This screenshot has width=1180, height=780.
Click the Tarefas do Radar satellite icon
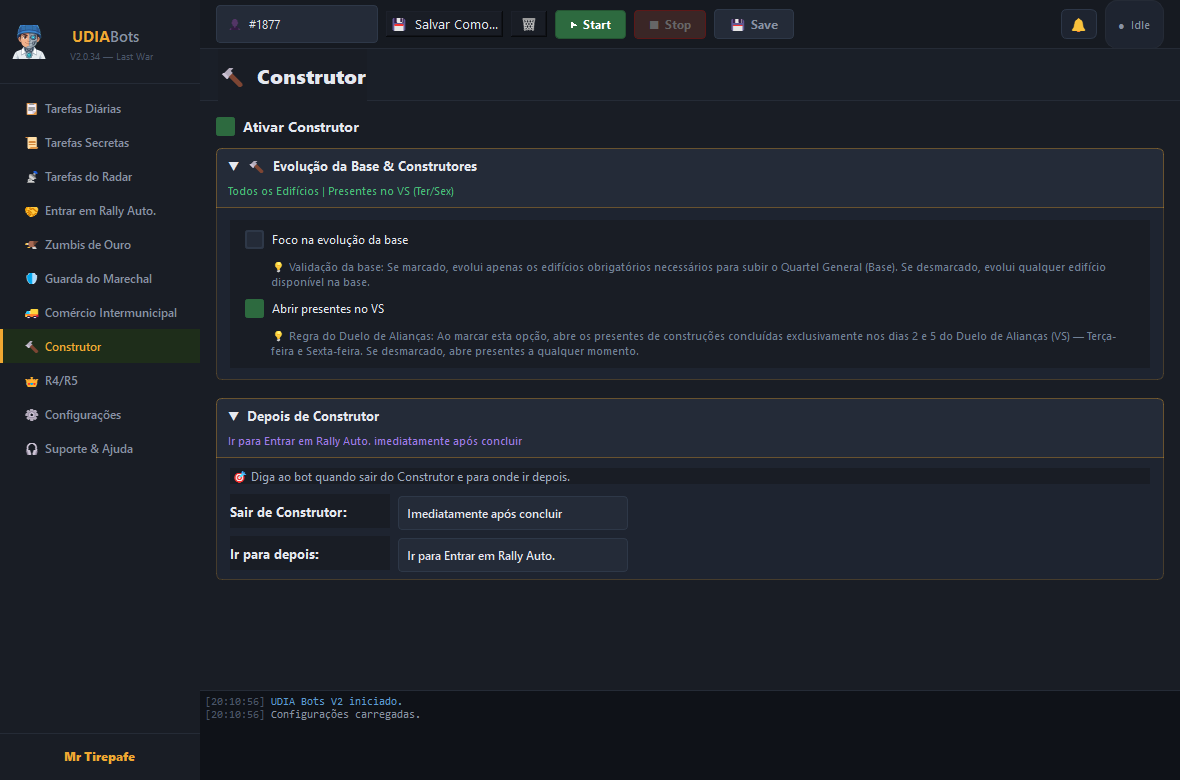pos(32,177)
